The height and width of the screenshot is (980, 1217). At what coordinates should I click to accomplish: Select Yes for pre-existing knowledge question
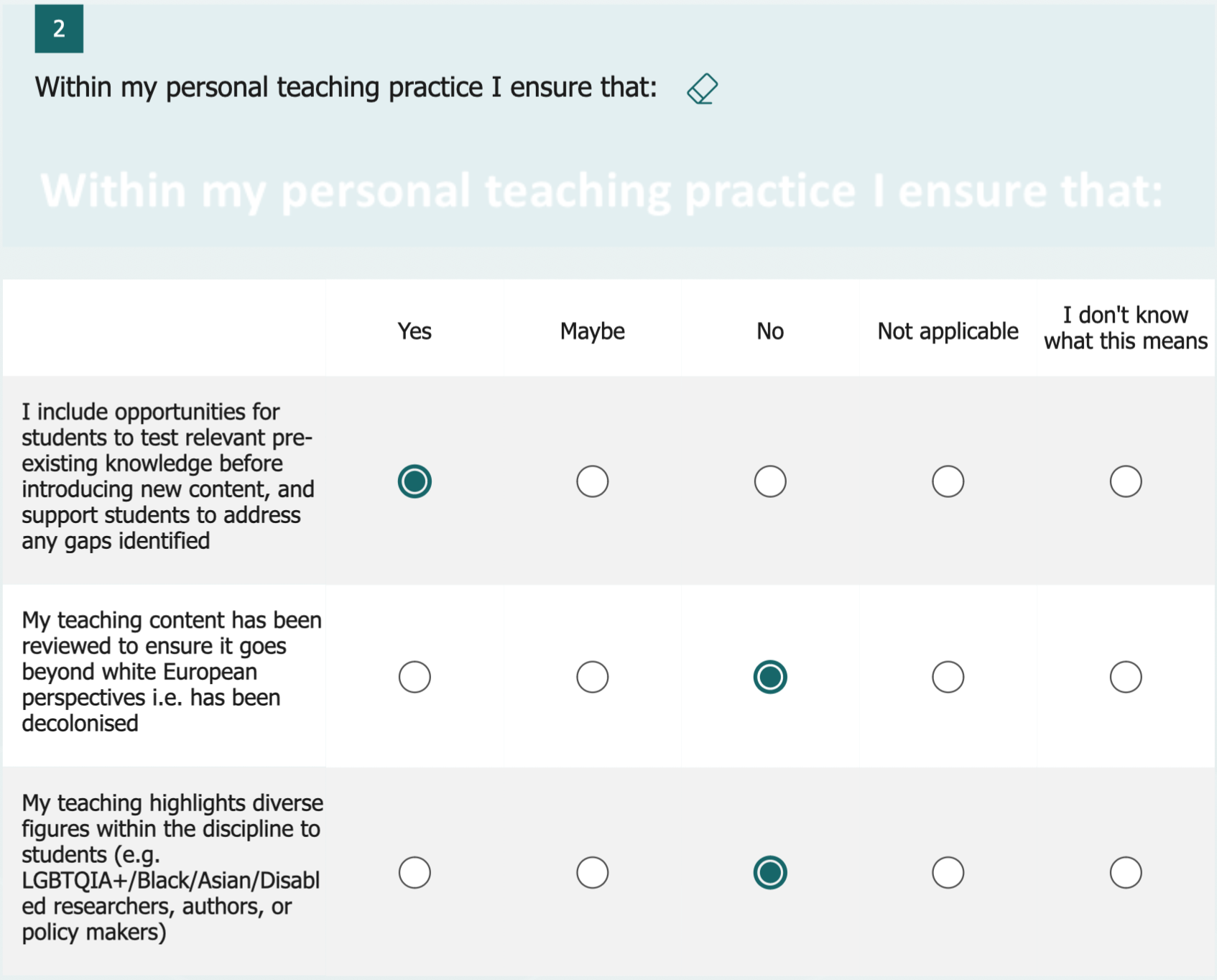[x=415, y=481]
